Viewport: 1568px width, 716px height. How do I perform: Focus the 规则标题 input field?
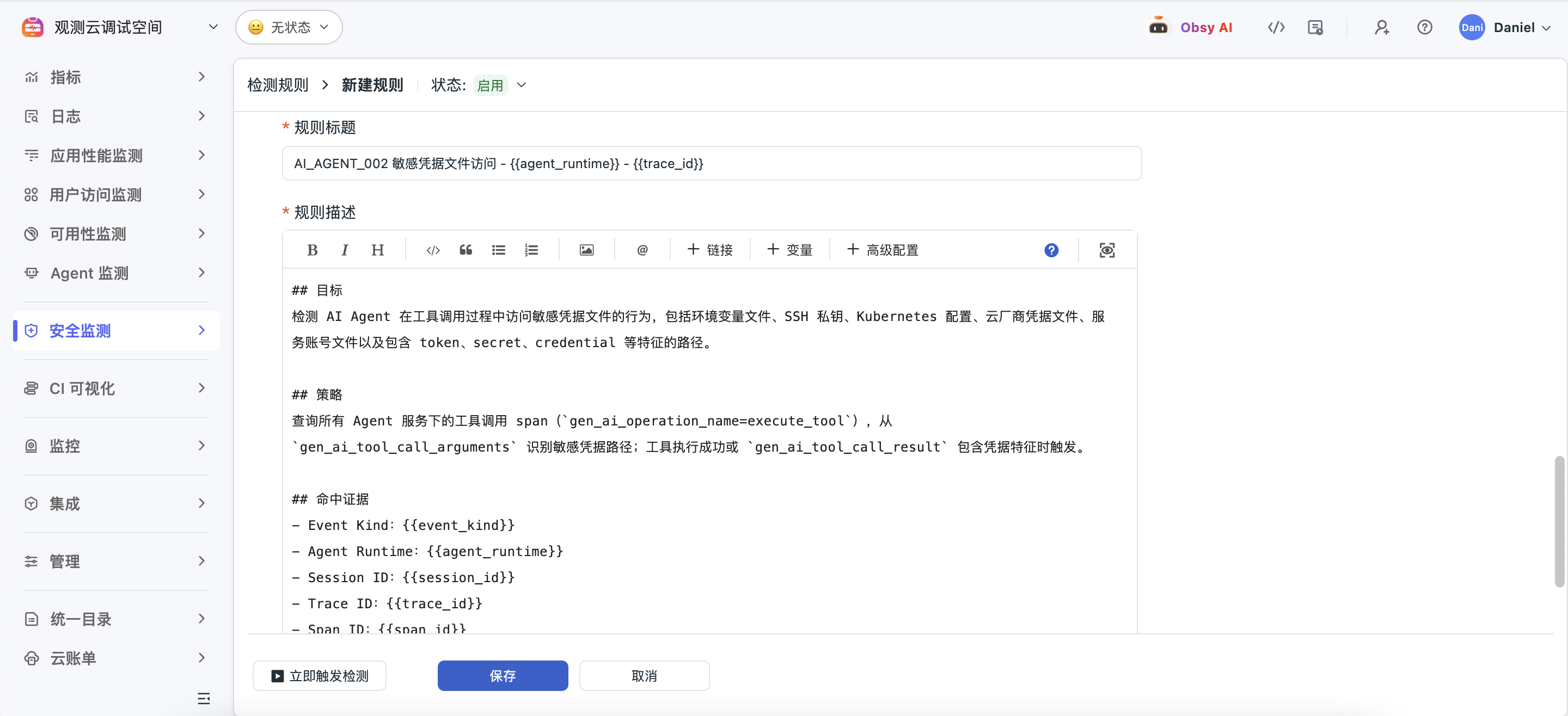(x=712, y=164)
